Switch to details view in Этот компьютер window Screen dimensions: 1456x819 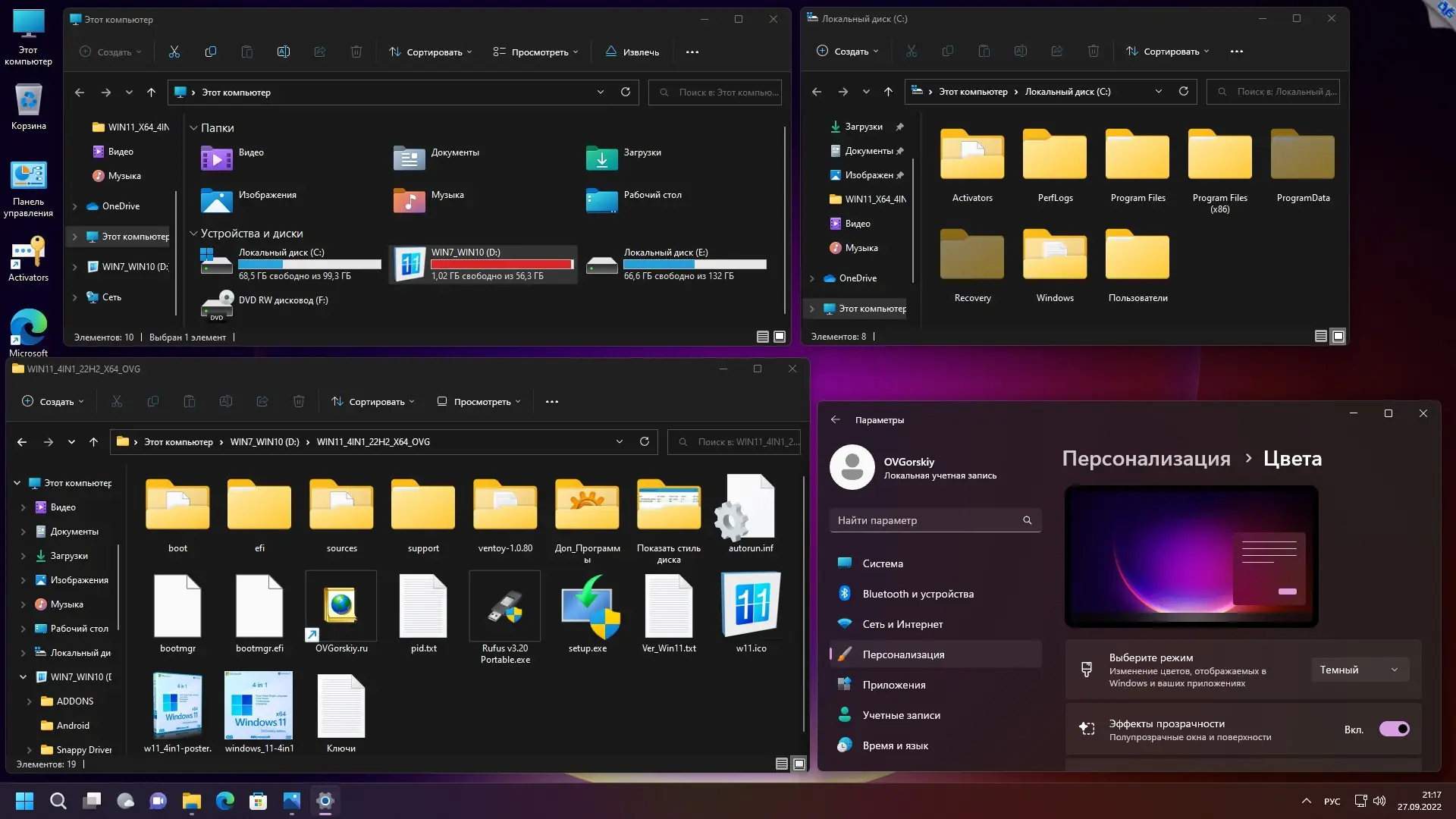pyautogui.click(x=762, y=337)
